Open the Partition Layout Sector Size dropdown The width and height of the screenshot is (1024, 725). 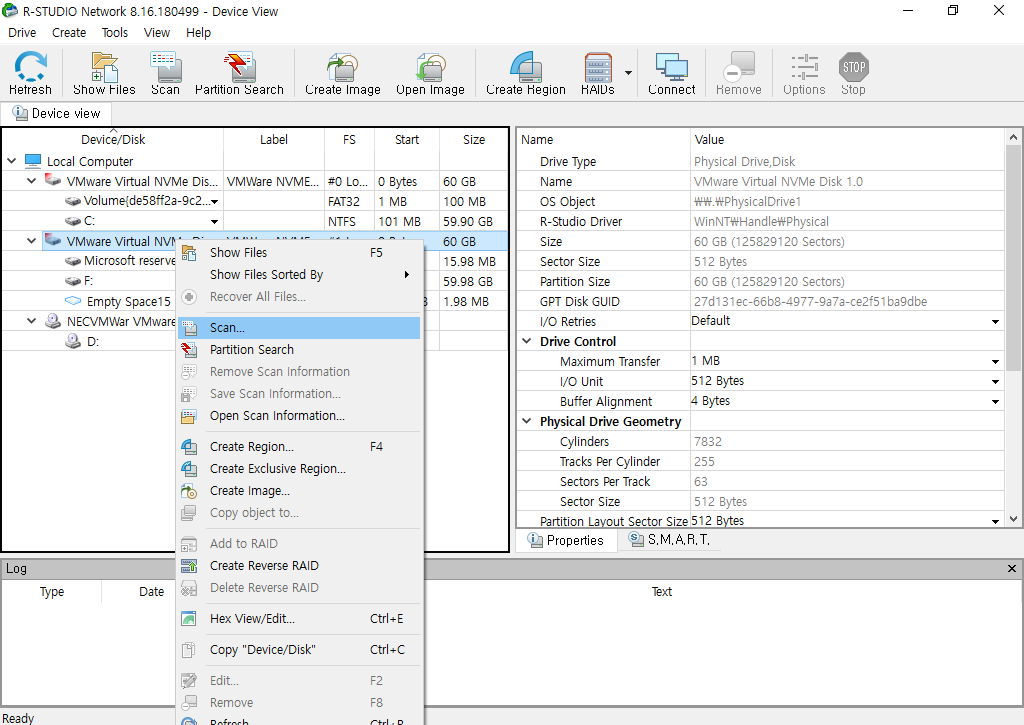click(995, 521)
